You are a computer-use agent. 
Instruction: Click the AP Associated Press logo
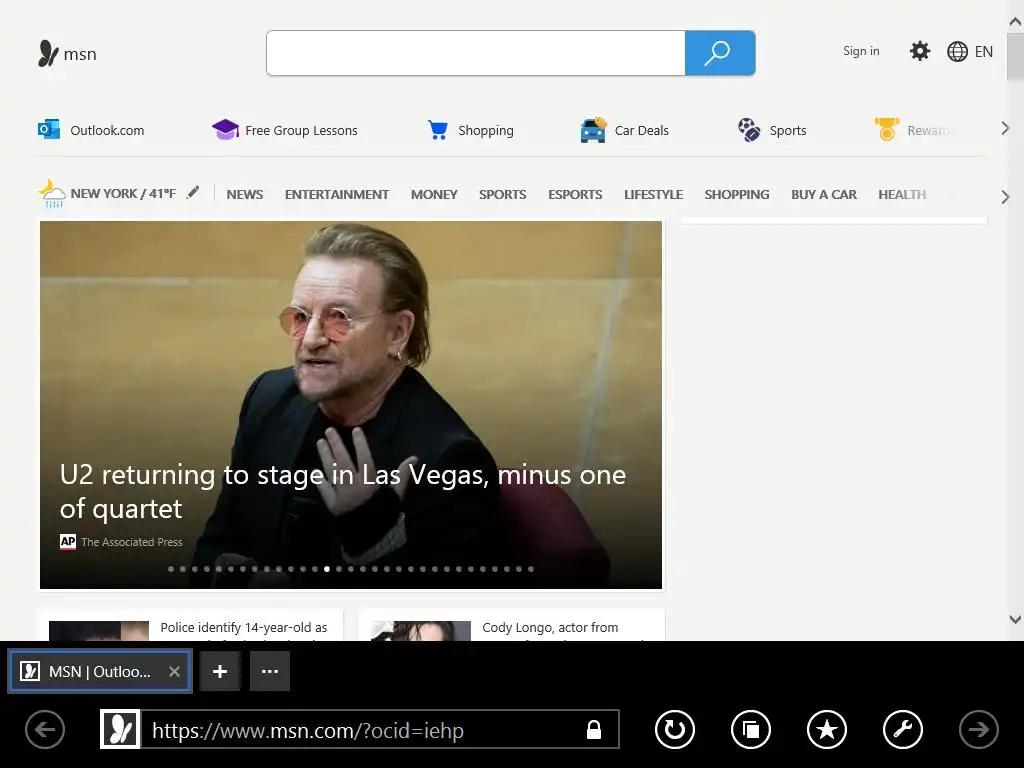point(68,541)
